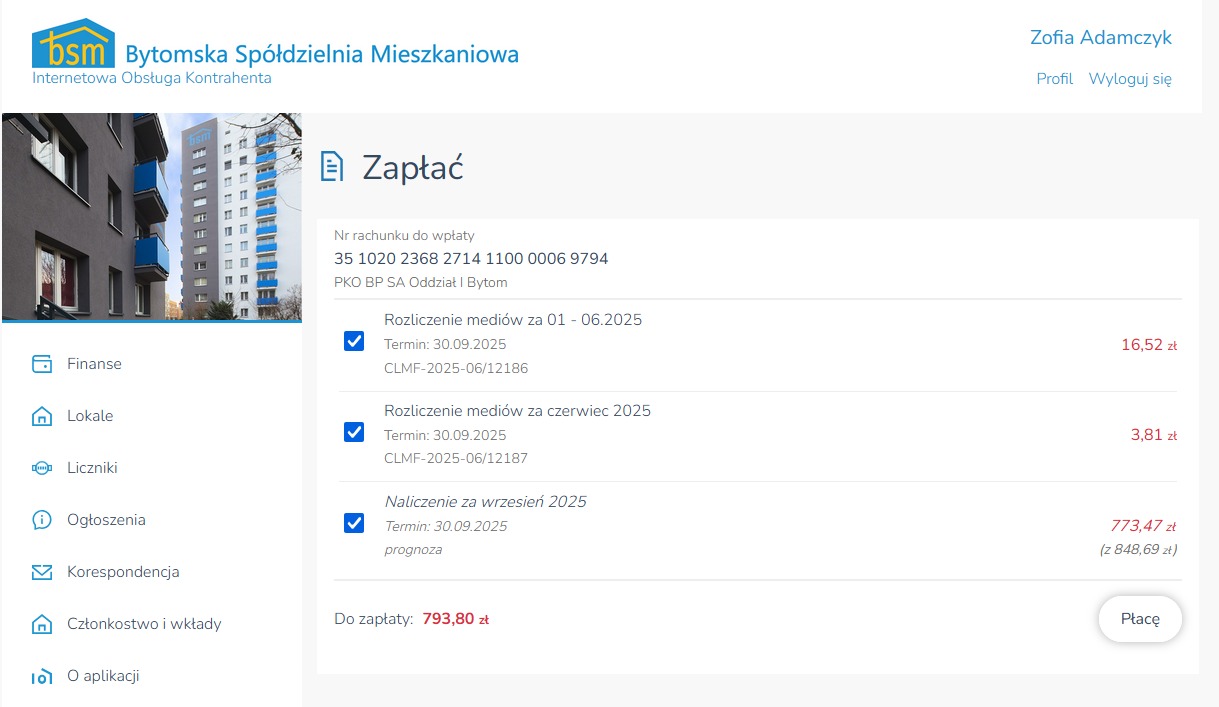This screenshot has width=1219, height=707.
Task: Click the Liczniki meter icon
Action: click(x=42, y=468)
